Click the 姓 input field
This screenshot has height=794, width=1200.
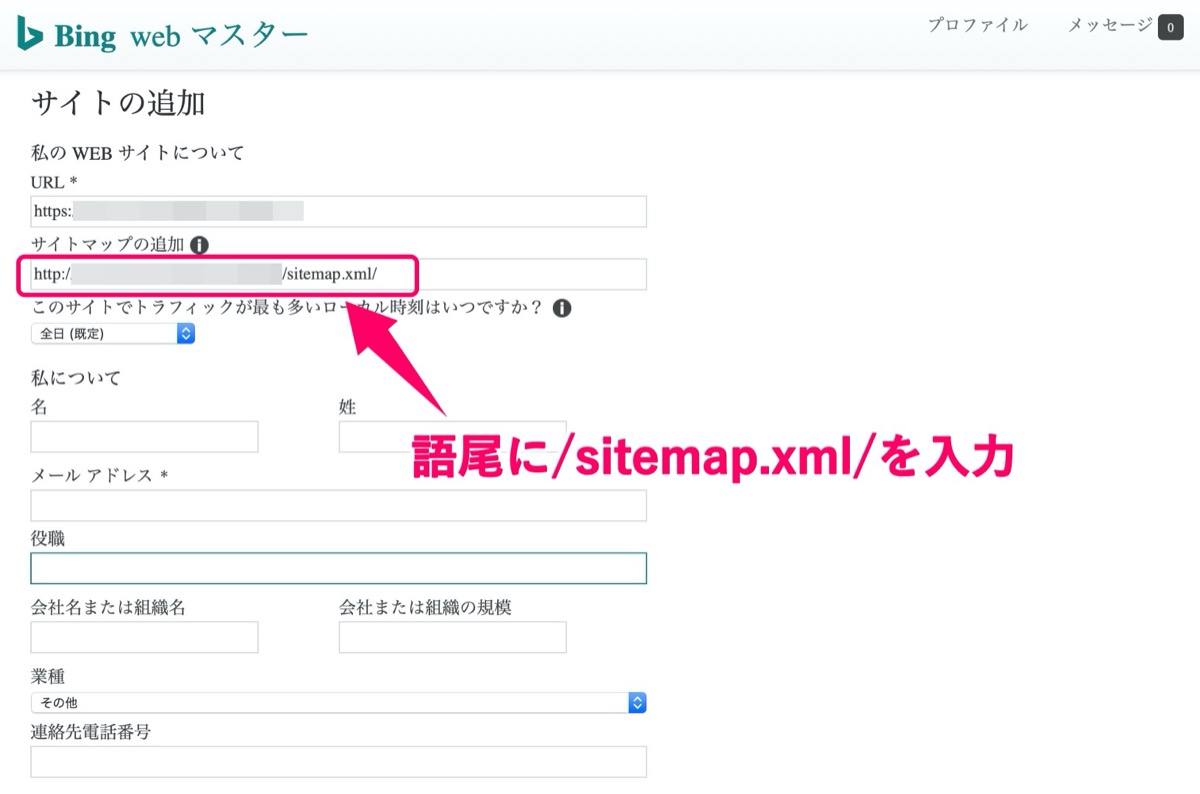(453, 437)
